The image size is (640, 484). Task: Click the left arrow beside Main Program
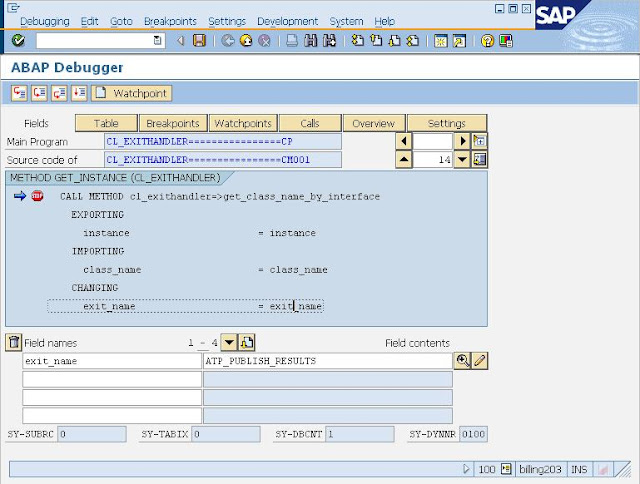(x=404, y=141)
